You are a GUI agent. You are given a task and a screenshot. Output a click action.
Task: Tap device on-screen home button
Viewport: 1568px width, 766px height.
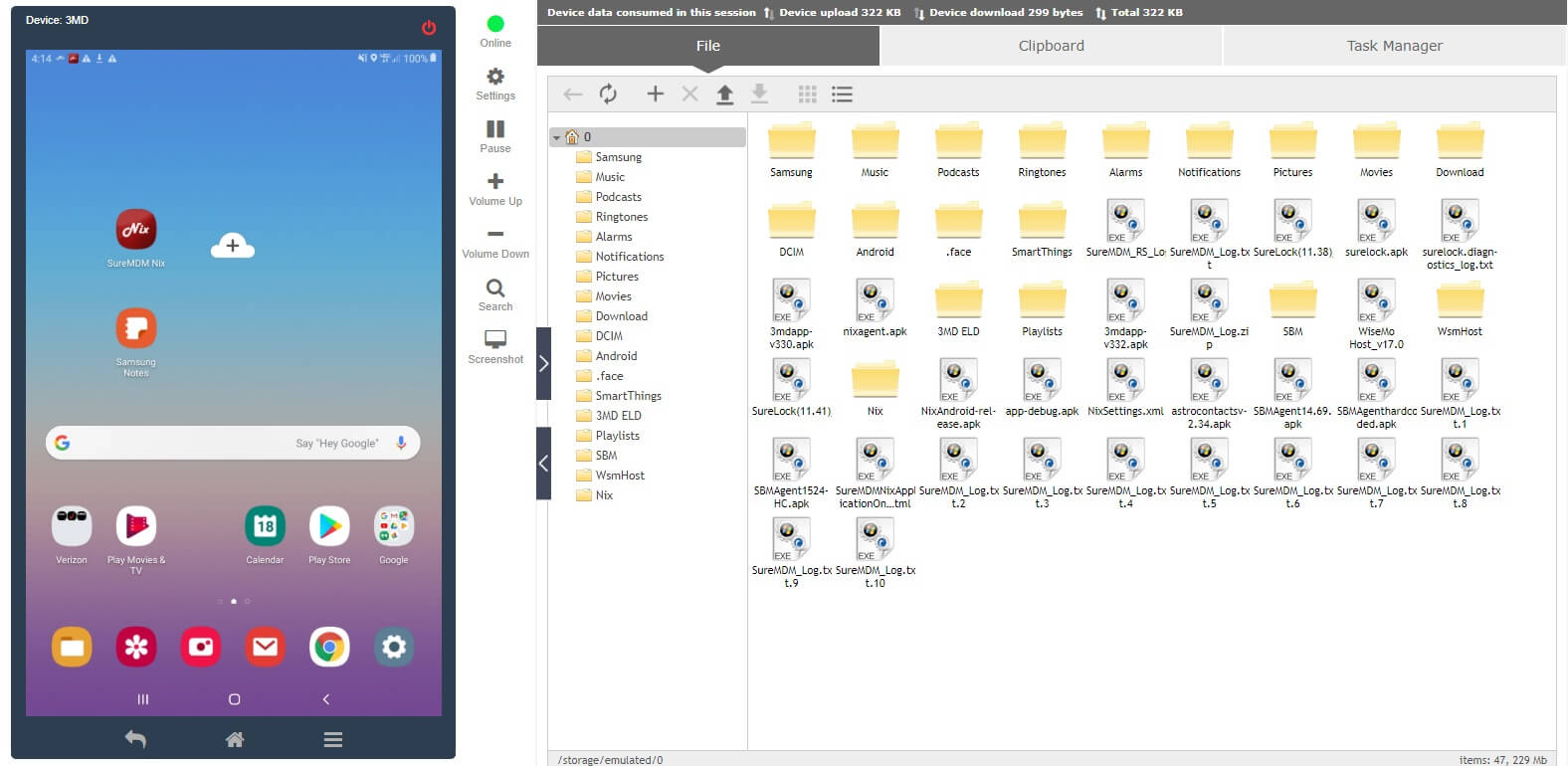pyautogui.click(x=235, y=699)
